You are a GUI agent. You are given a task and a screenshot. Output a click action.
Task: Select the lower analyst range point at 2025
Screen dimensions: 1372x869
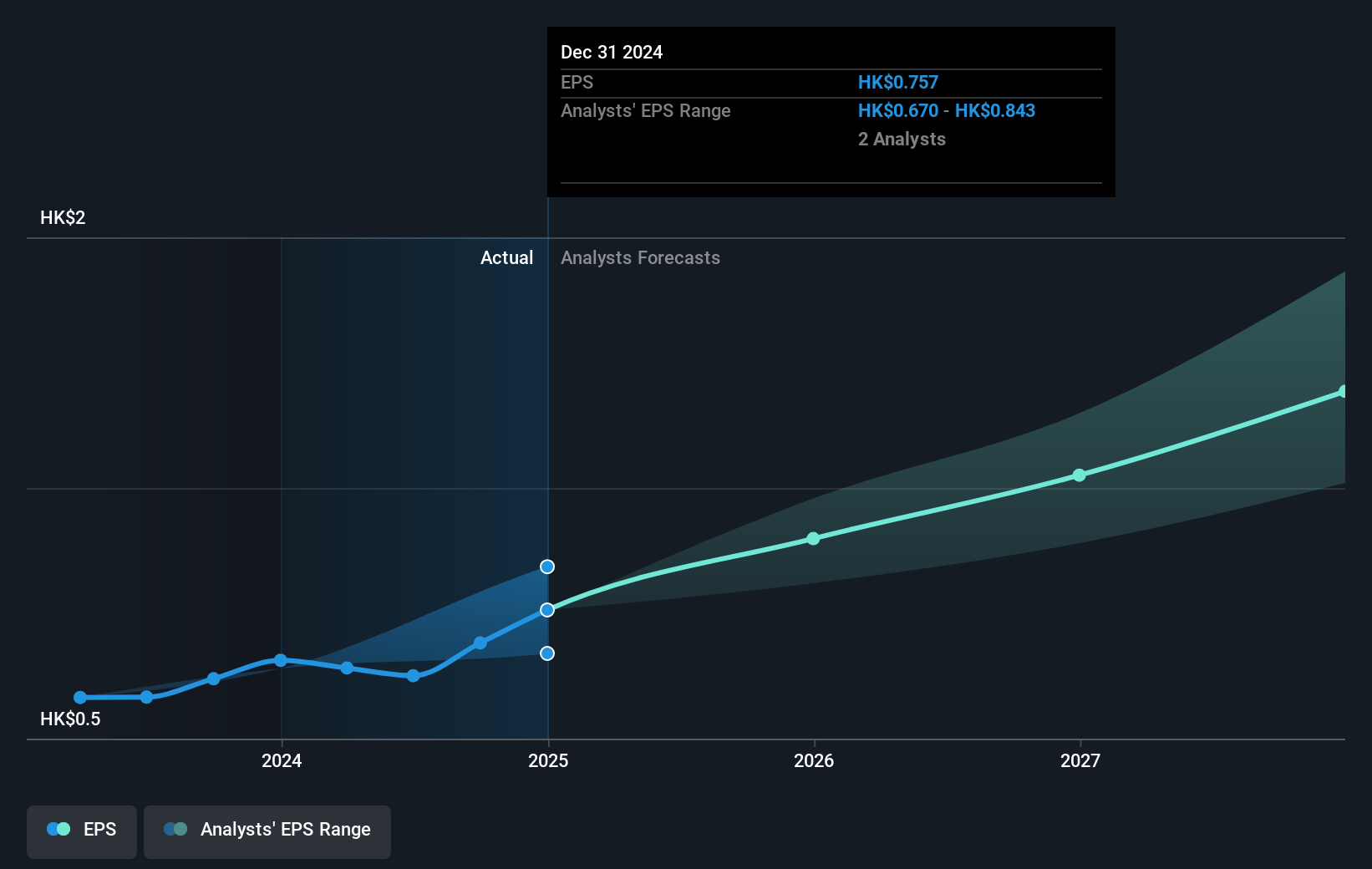pos(547,653)
